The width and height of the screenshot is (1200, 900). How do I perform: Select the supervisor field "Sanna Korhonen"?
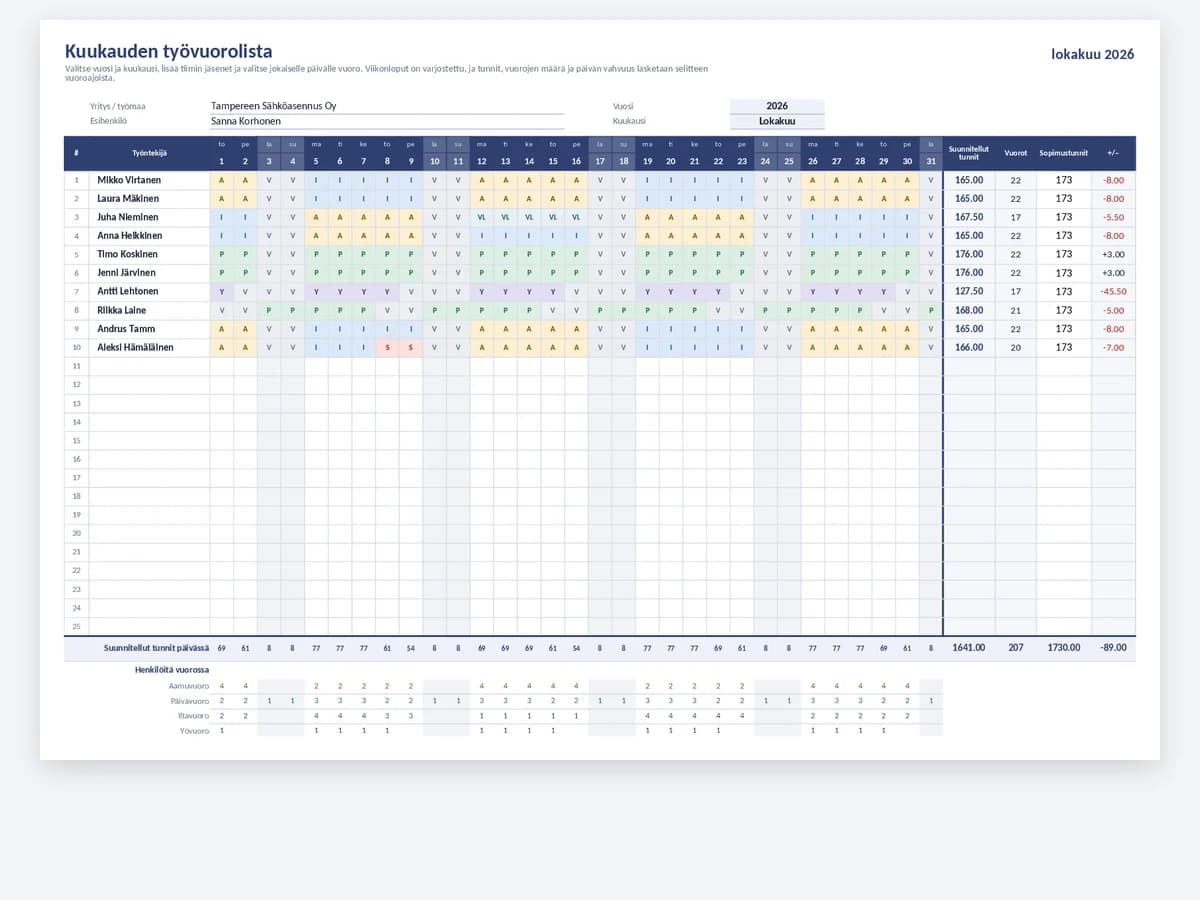[x=387, y=121]
